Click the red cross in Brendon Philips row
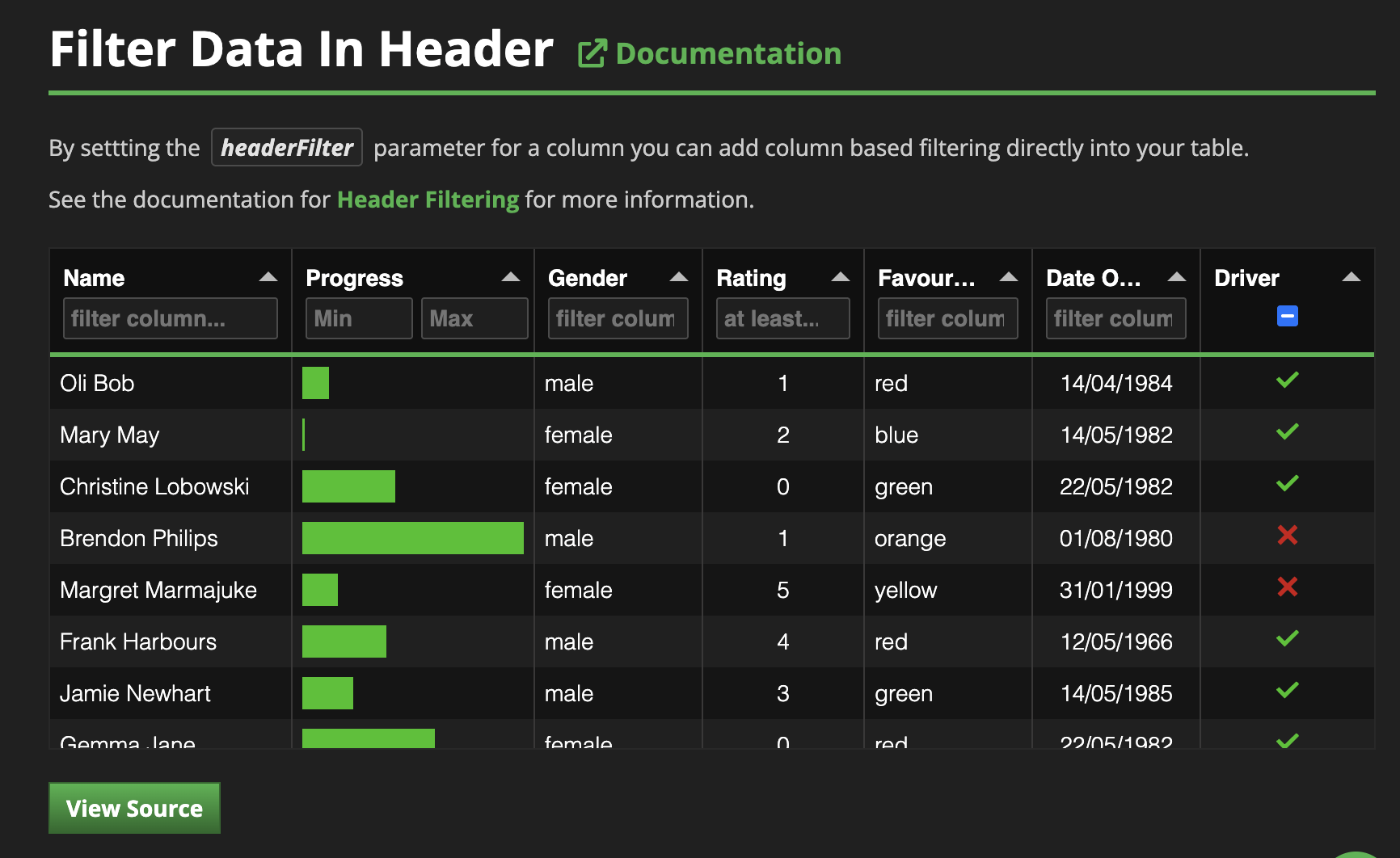Viewport: 1400px width, 858px height. [1287, 535]
